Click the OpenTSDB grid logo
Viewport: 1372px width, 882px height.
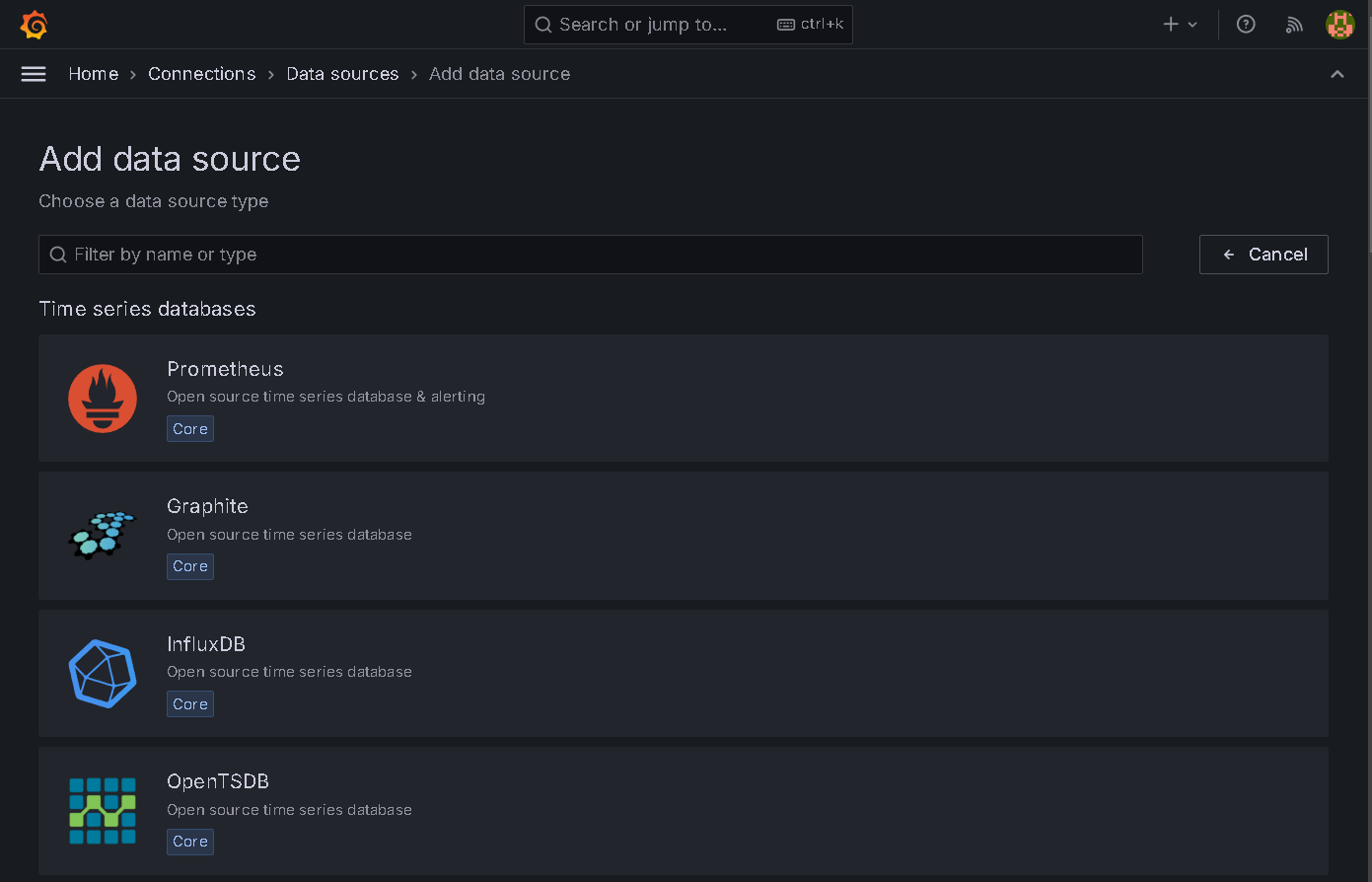pyautogui.click(x=103, y=811)
